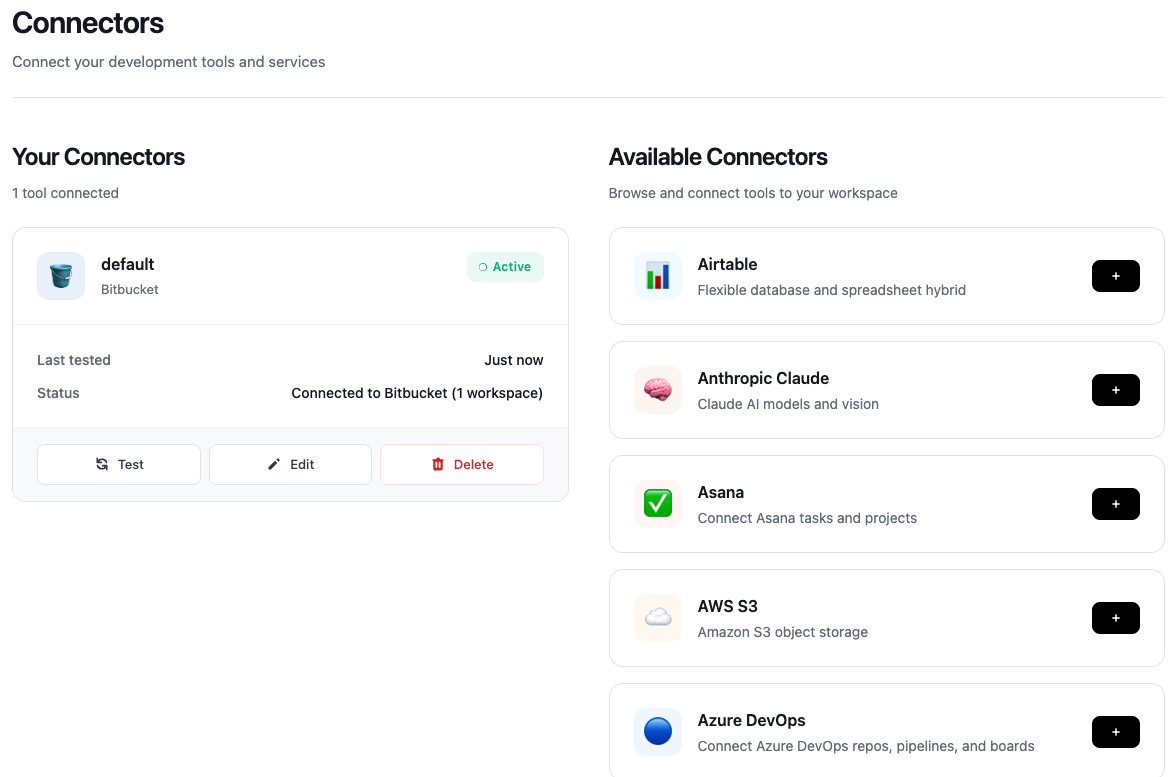Add the Anthropic Claude connector

(x=1115, y=390)
